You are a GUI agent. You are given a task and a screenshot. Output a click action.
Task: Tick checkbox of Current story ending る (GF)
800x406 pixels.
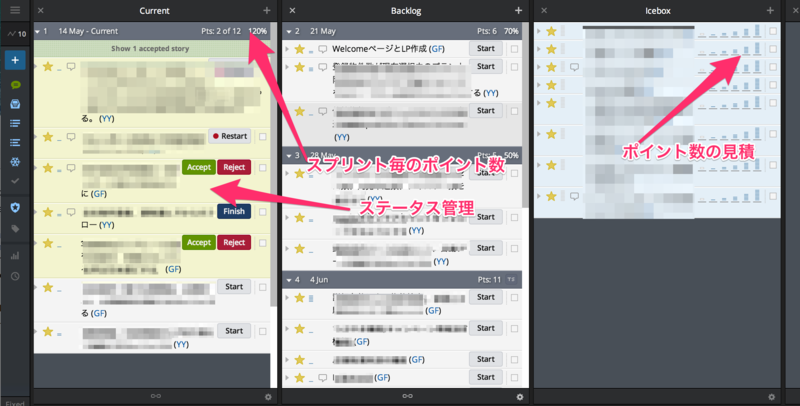[262, 287]
